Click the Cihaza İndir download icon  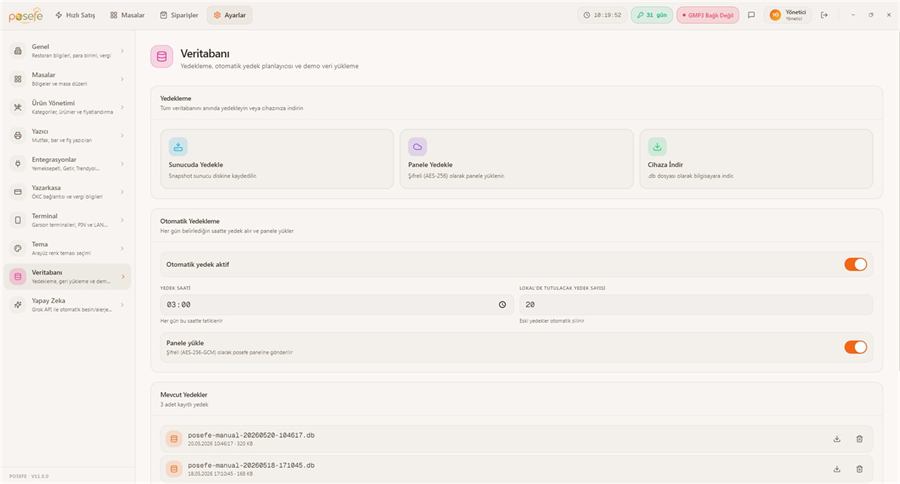coord(657,147)
